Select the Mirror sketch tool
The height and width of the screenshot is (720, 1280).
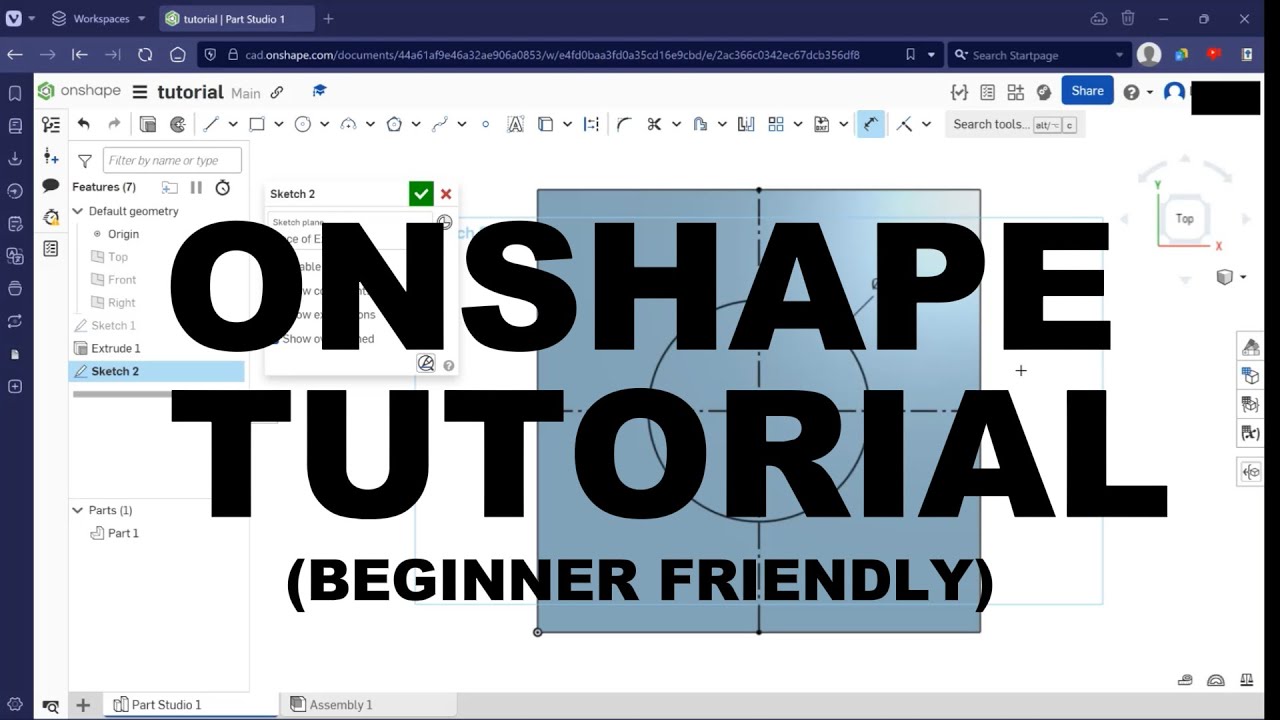[746, 124]
